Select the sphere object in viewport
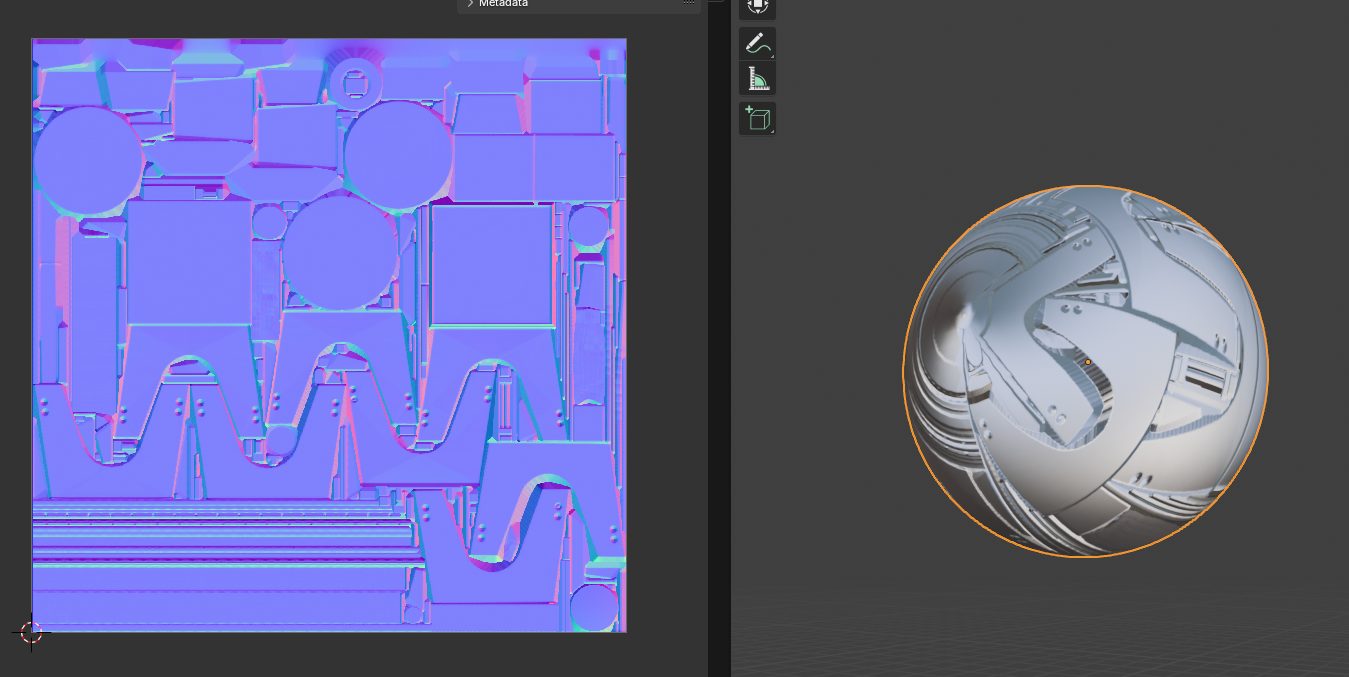The height and width of the screenshot is (677, 1349). pyautogui.click(x=1085, y=370)
